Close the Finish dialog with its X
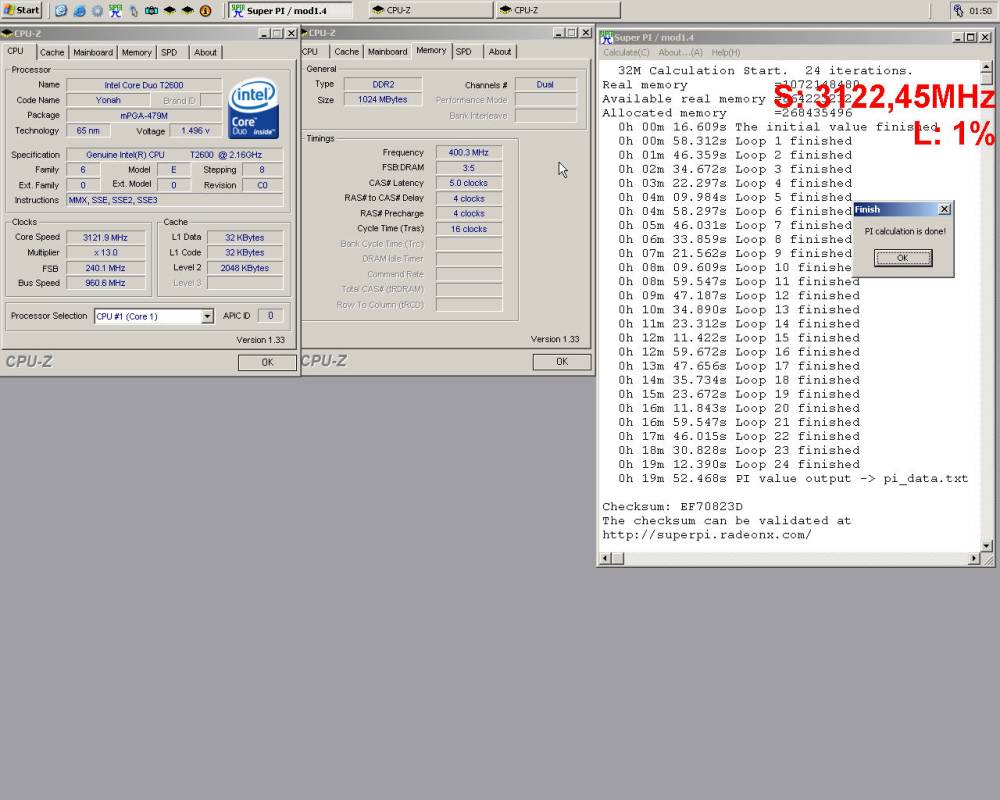This screenshot has height=800, width=1000. tap(945, 209)
